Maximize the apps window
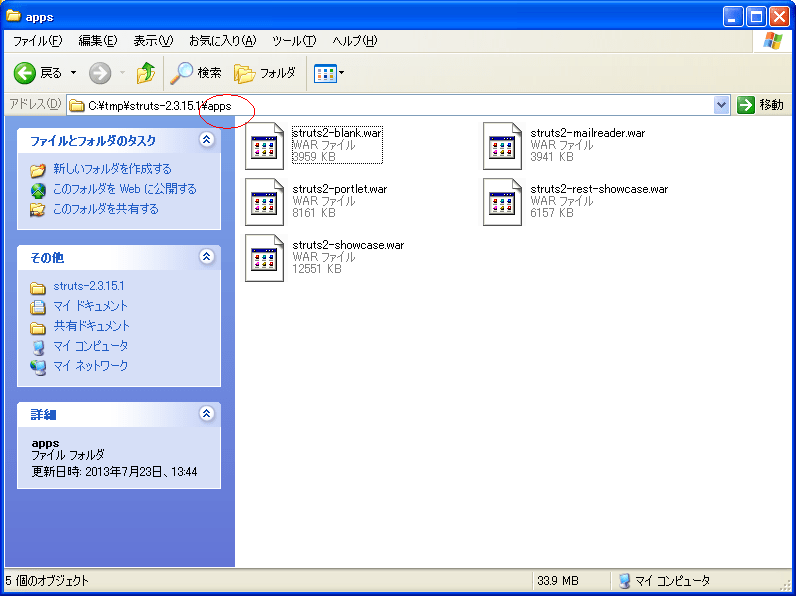The image size is (796, 596). 756,17
